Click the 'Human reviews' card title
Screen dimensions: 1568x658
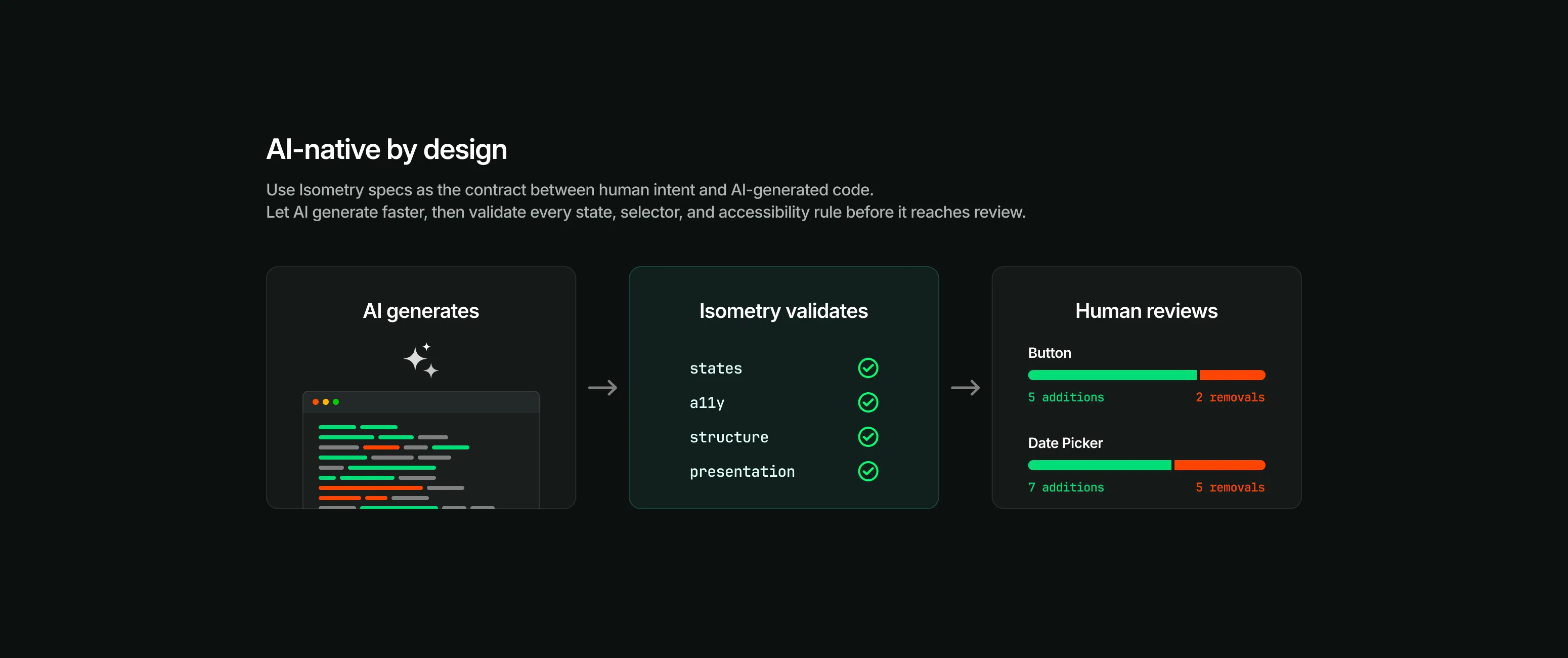pos(1146,311)
